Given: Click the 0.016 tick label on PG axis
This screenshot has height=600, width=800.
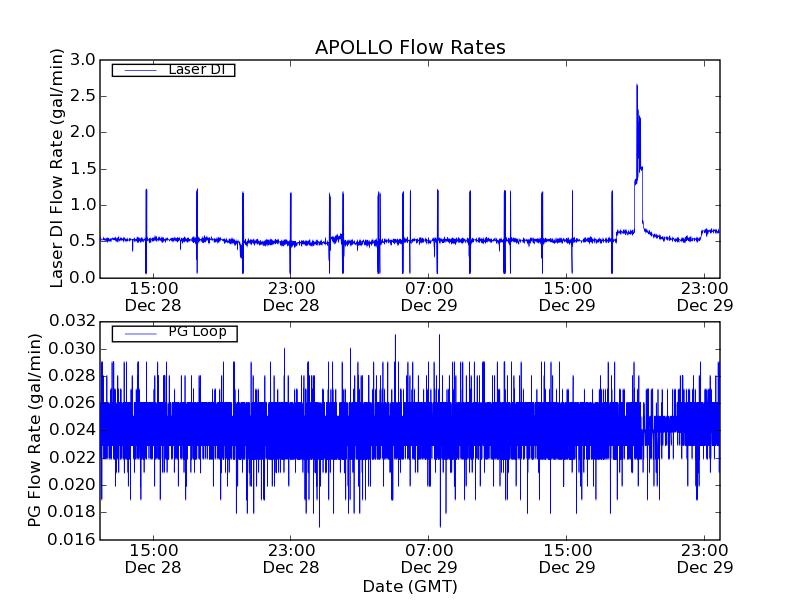Looking at the screenshot, I should [x=72, y=539].
